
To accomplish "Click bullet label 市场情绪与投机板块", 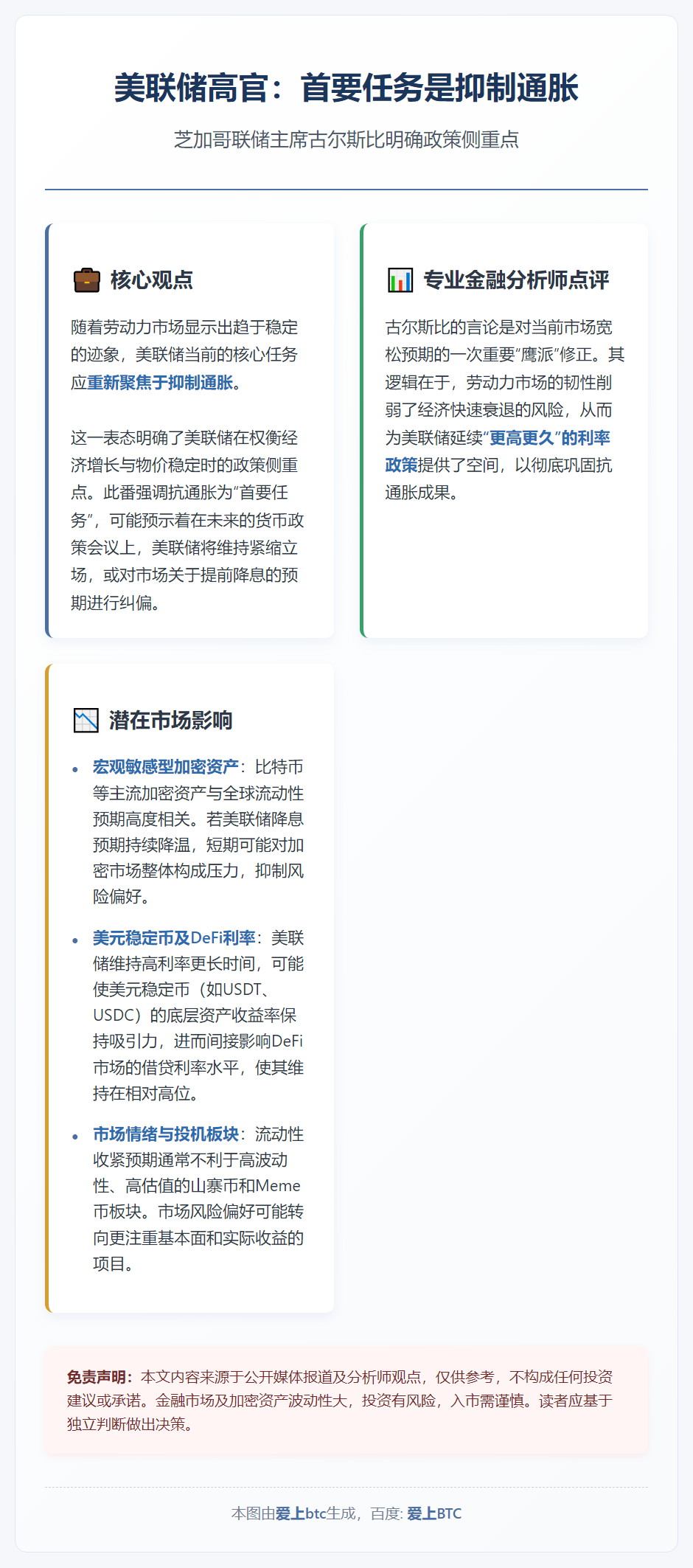I will tap(166, 1134).
